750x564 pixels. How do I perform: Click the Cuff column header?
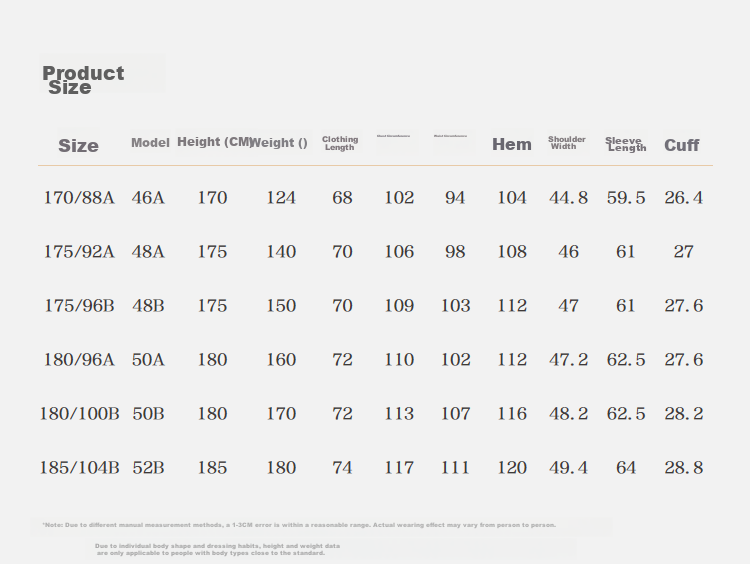pyautogui.click(x=682, y=145)
